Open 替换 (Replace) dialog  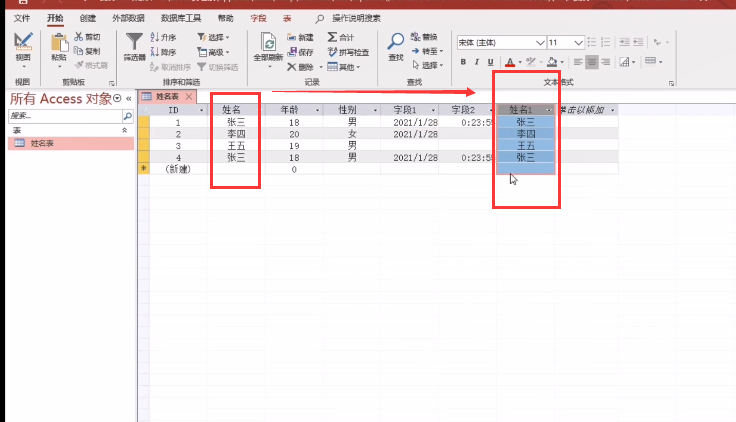click(x=424, y=37)
